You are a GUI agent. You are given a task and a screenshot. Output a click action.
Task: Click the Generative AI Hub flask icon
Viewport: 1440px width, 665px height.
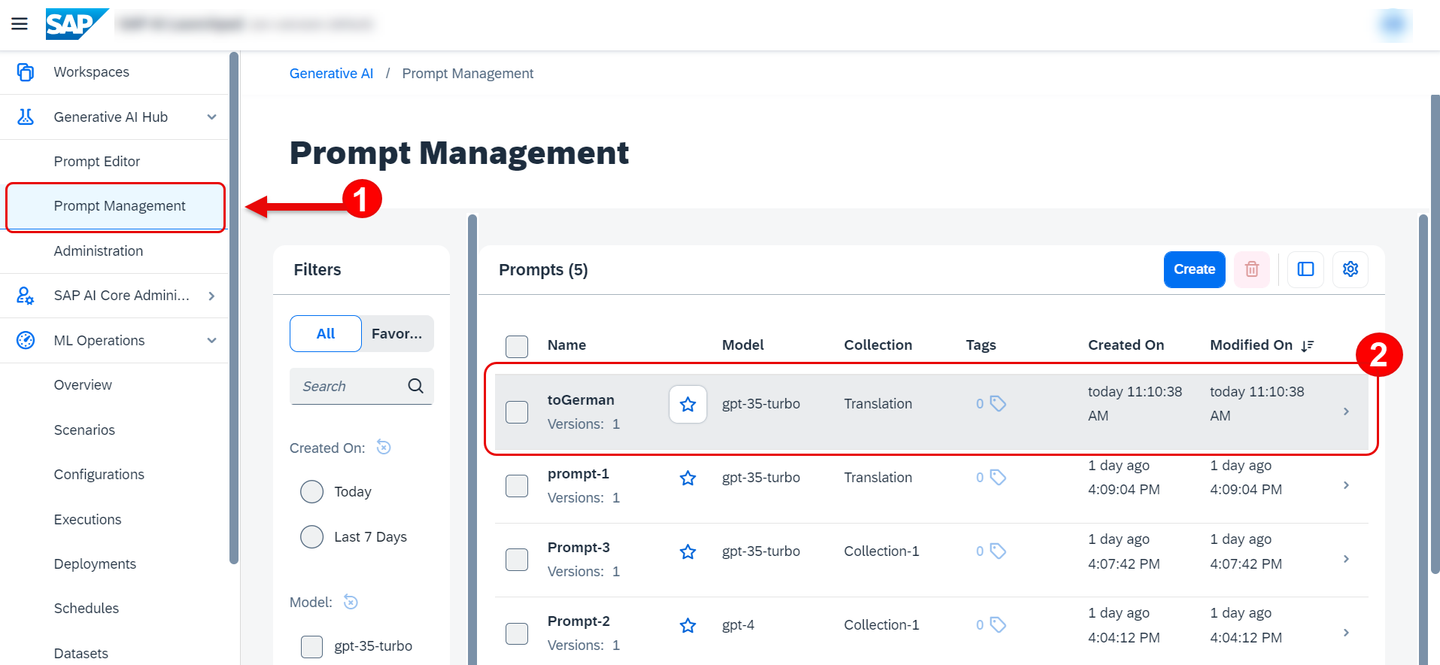[x=26, y=117]
